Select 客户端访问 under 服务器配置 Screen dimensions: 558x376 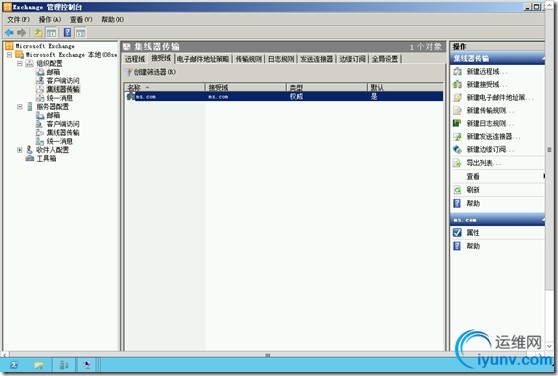coord(63,124)
